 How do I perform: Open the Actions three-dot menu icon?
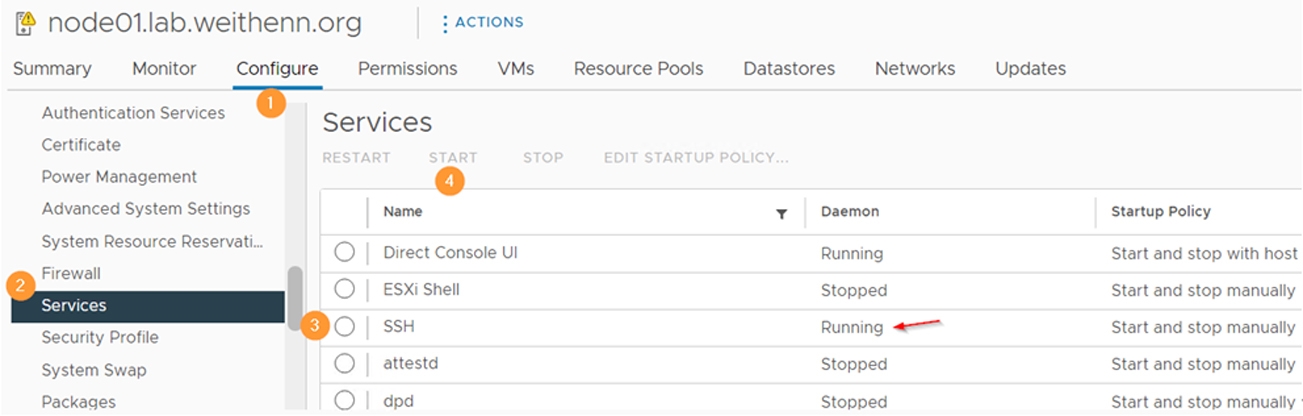tap(445, 23)
